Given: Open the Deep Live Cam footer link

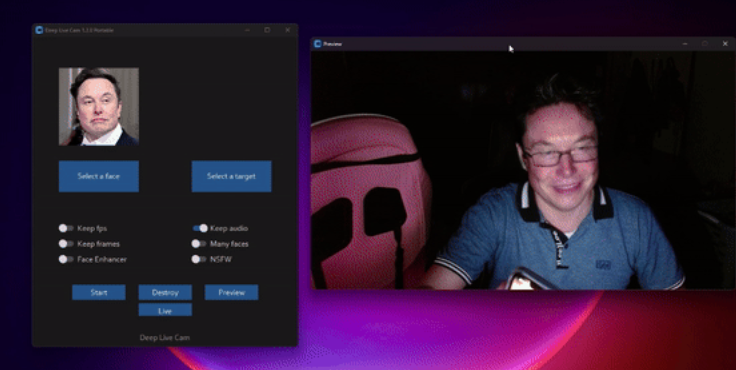Looking at the screenshot, I should [165, 338].
